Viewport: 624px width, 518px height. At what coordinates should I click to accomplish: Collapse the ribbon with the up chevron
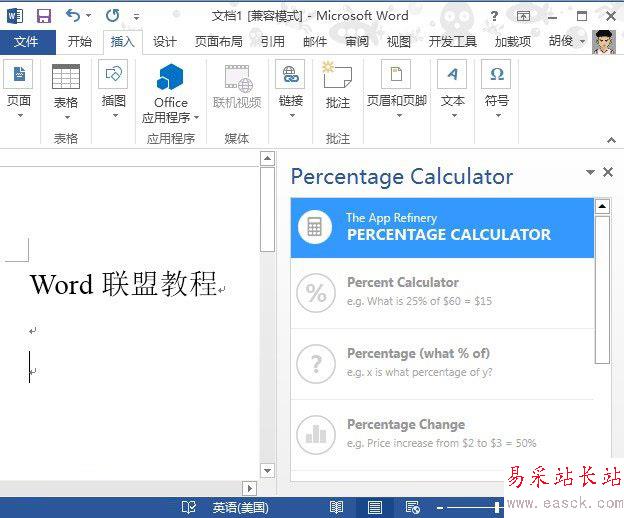pyautogui.click(x=611, y=140)
